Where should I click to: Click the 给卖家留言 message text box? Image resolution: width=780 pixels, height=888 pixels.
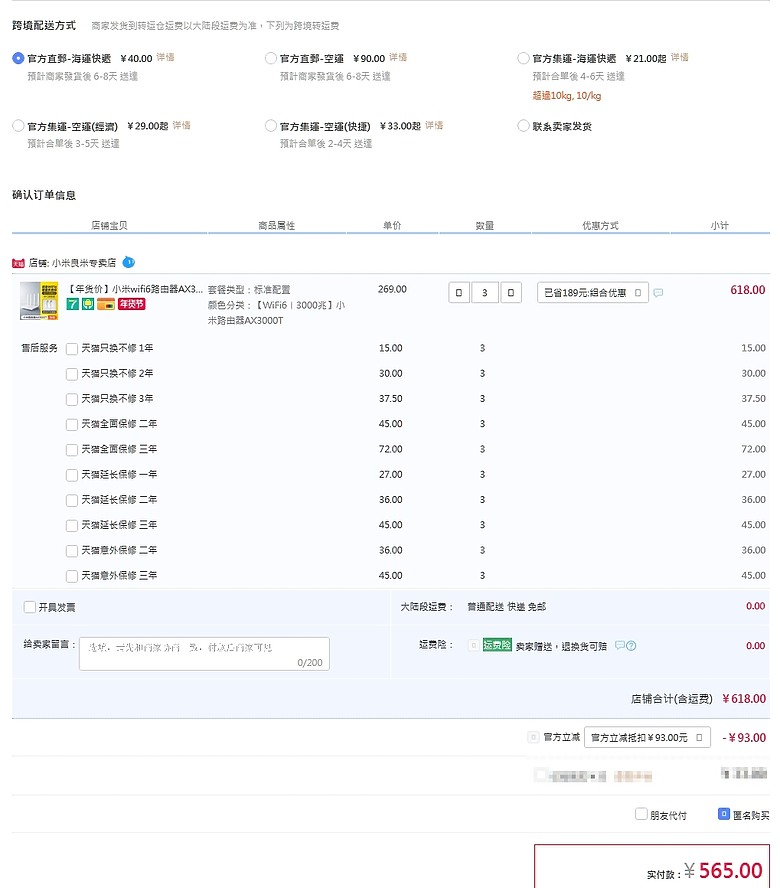[204, 654]
